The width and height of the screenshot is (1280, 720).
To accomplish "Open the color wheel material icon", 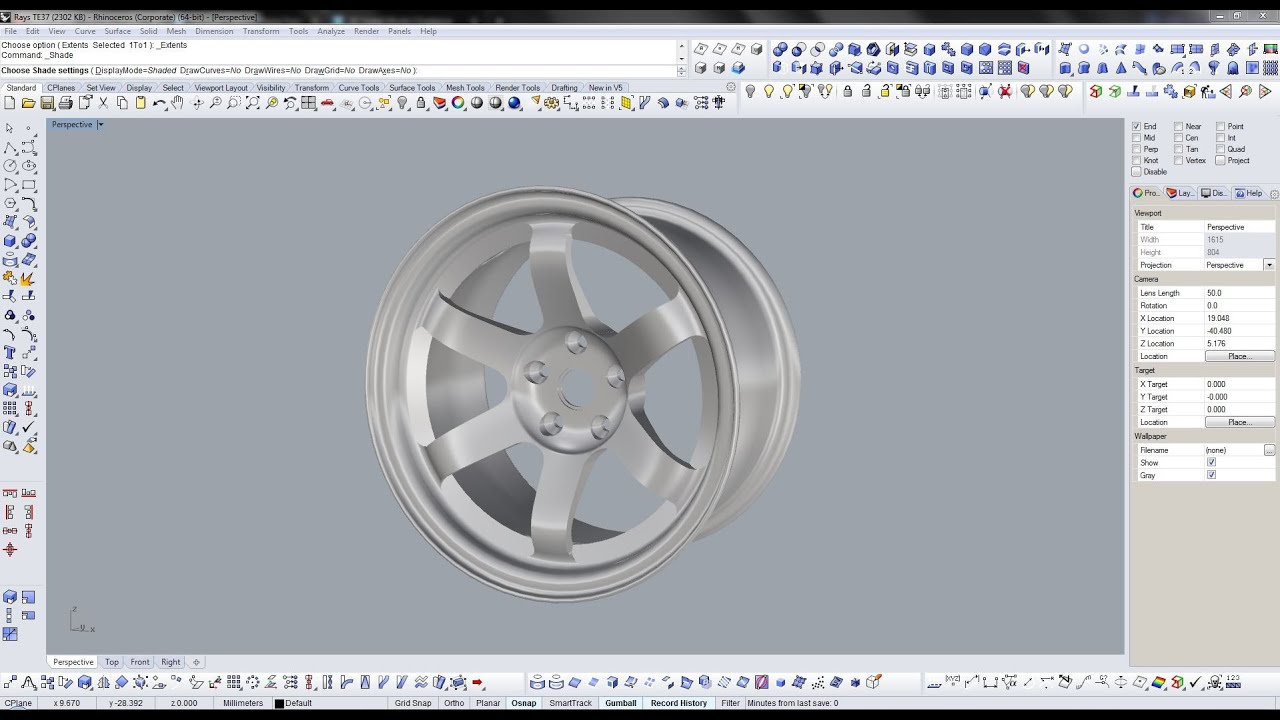I will tap(457, 103).
